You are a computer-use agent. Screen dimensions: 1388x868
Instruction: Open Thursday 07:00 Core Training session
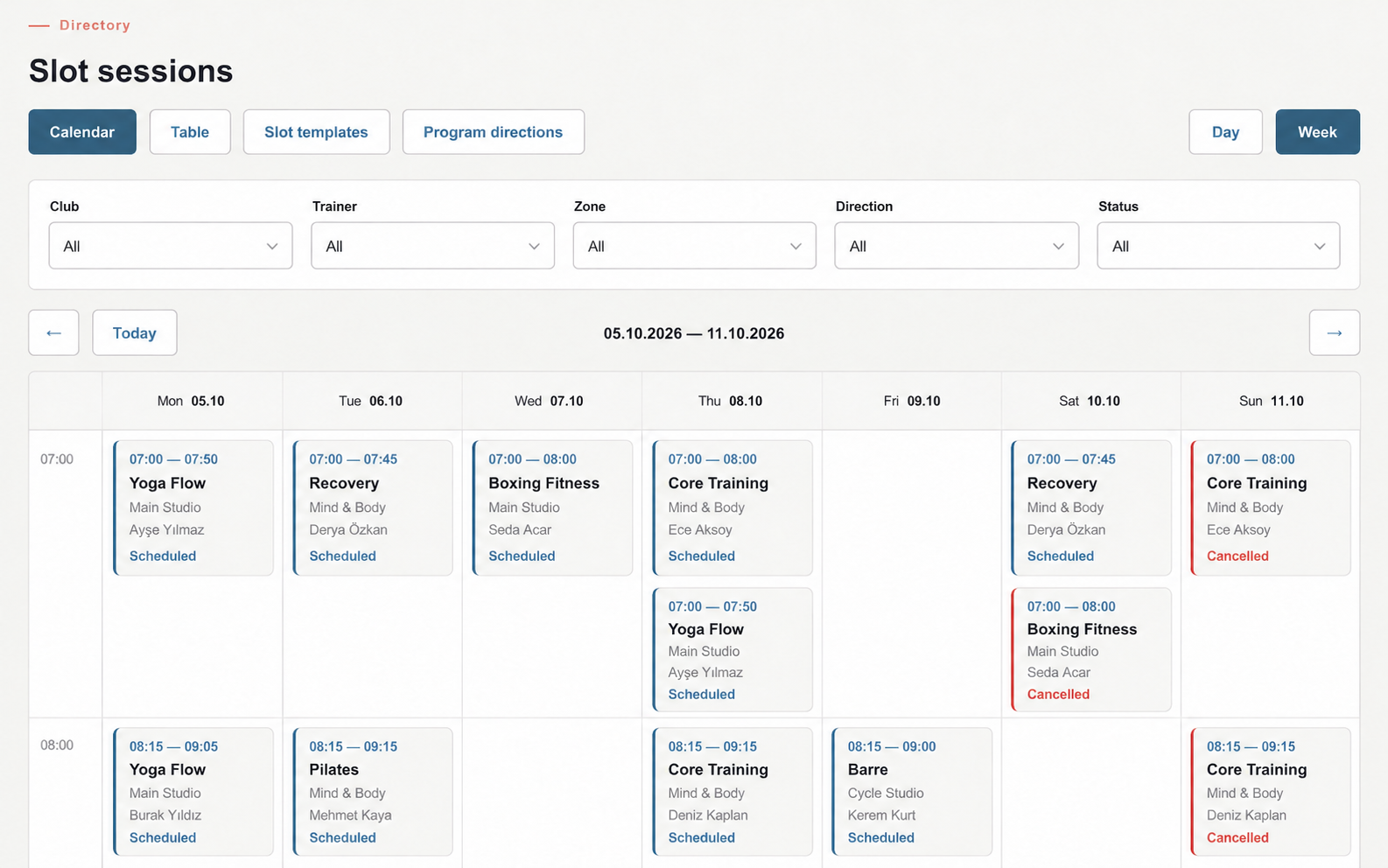tap(733, 507)
